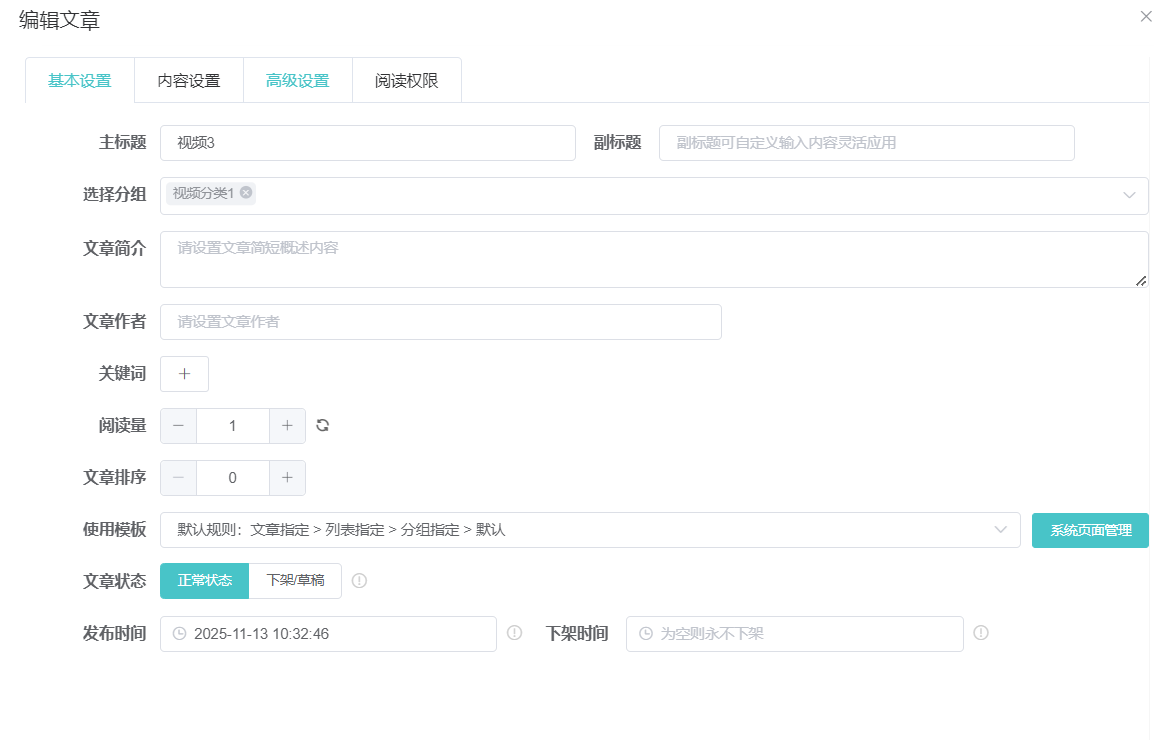The image size is (1158, 740).
Task: Click the 文章作者 input field
Action: [x=440, y=322]
